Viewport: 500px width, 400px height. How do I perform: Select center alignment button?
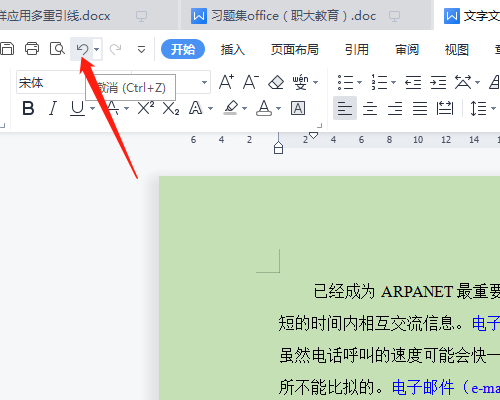click(x=370, y=108)
